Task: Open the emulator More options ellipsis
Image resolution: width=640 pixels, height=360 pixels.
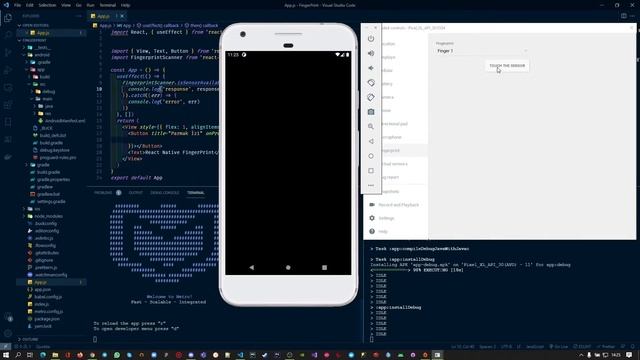Action: [x=371, y=185]
